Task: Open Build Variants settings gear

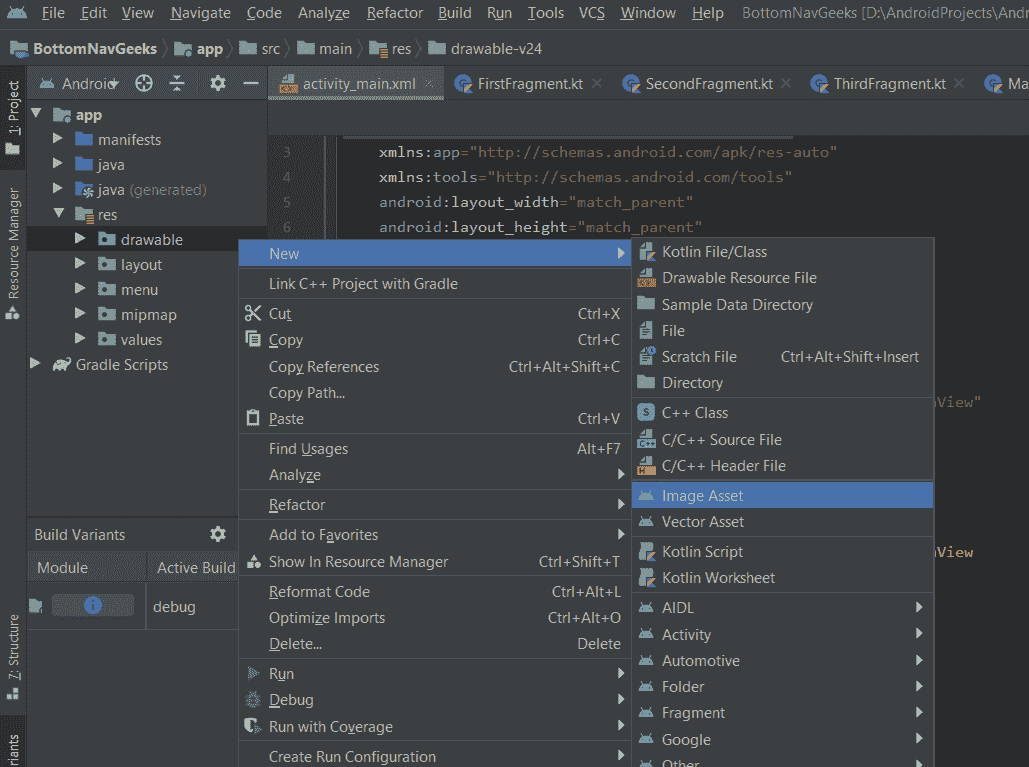Action: [217, 534]
